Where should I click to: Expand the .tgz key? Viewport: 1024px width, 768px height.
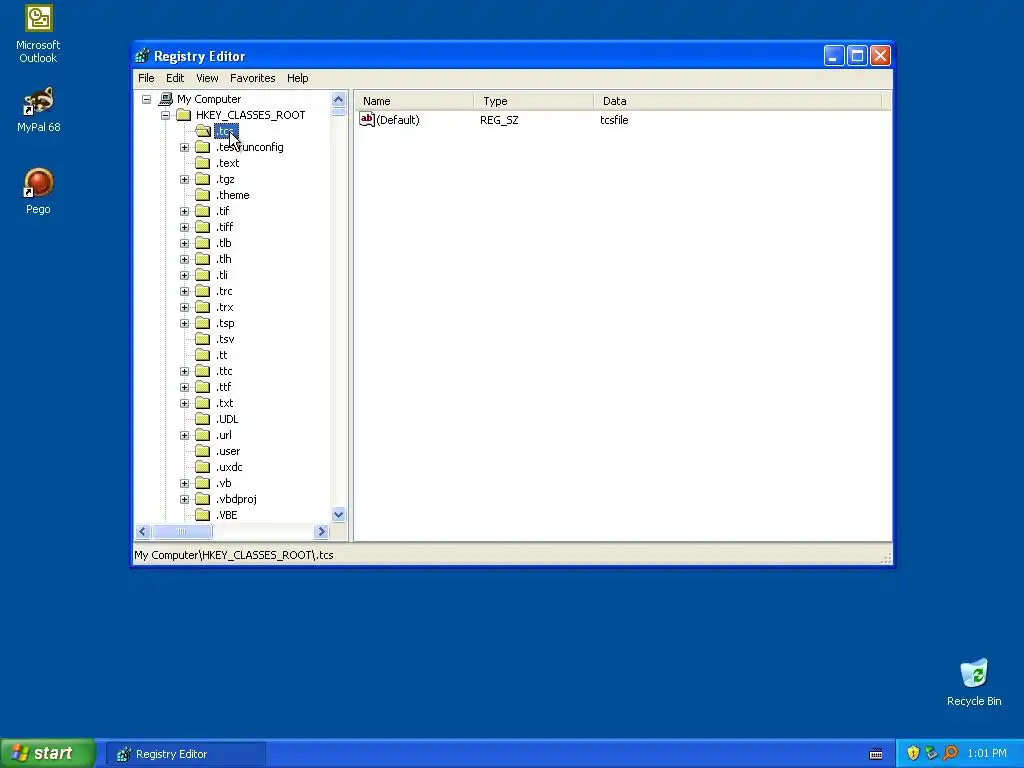pos(184,179)
